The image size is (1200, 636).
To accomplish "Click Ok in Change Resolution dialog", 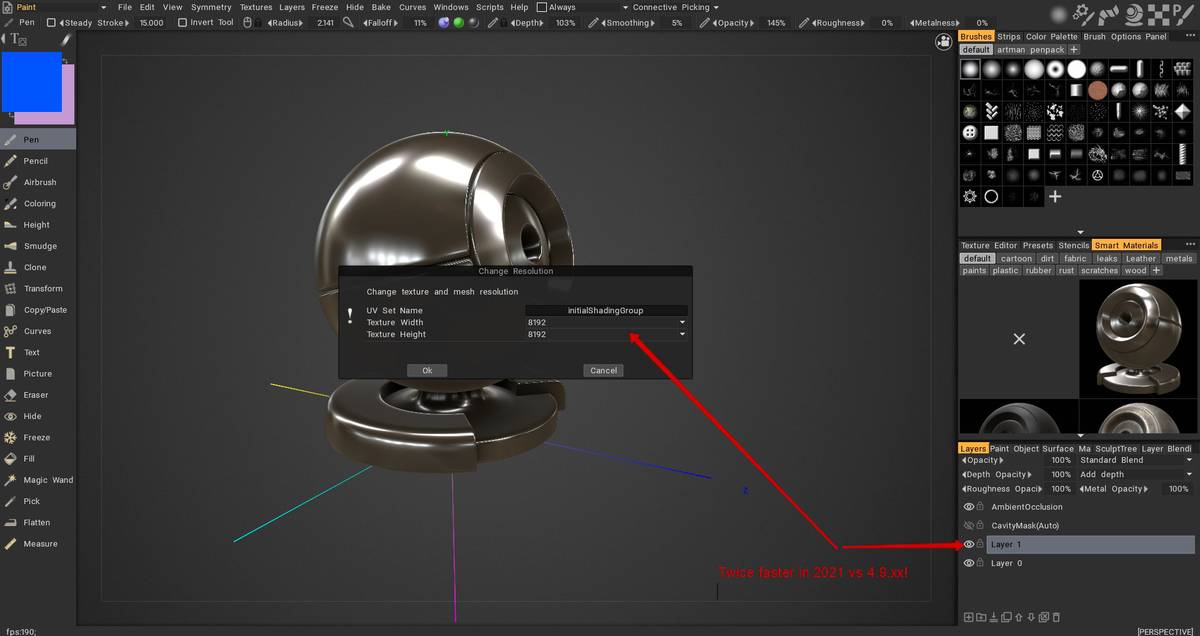I will coord(427,370).
